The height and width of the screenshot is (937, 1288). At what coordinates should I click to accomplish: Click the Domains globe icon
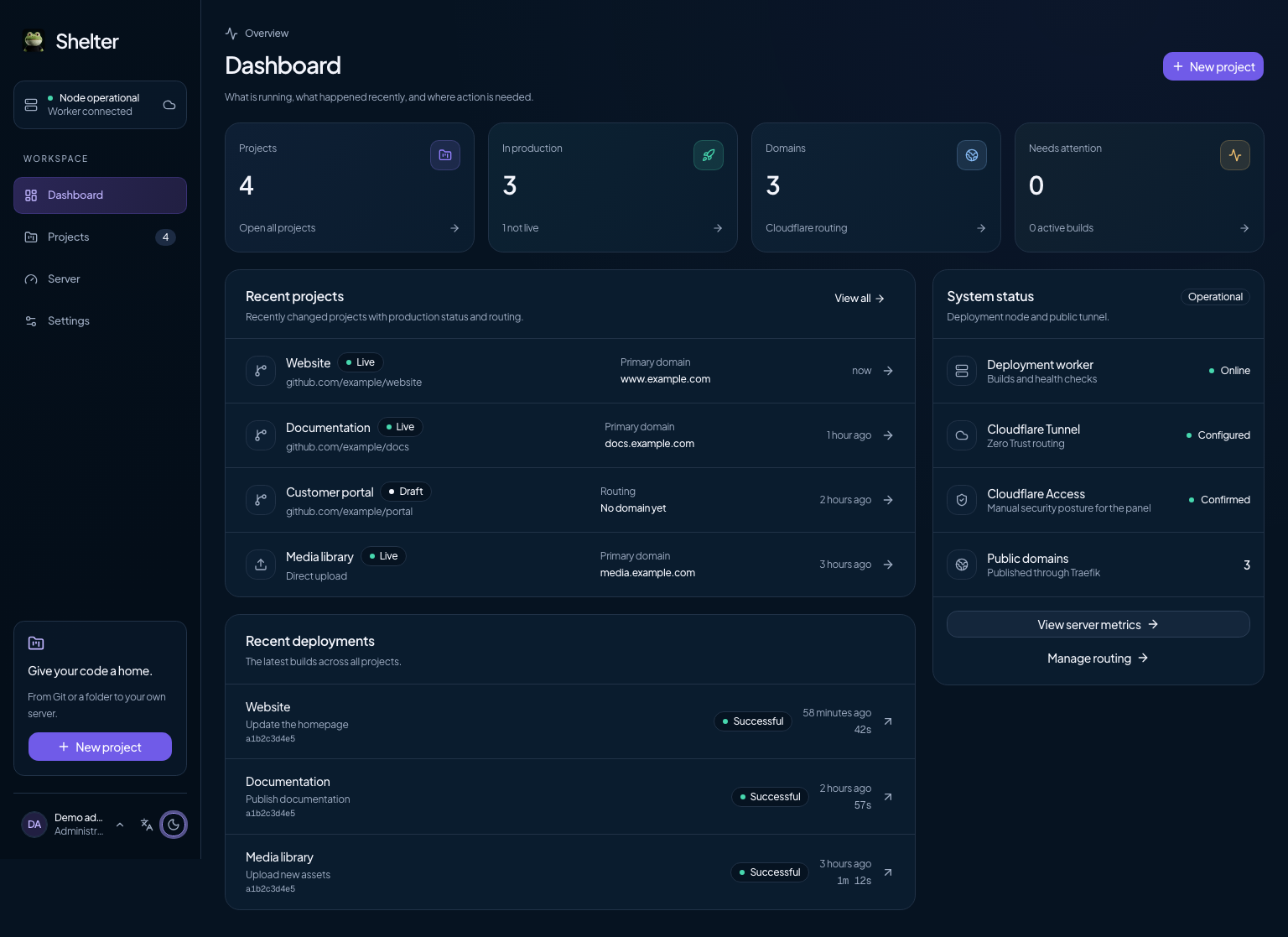click(972, 155)
